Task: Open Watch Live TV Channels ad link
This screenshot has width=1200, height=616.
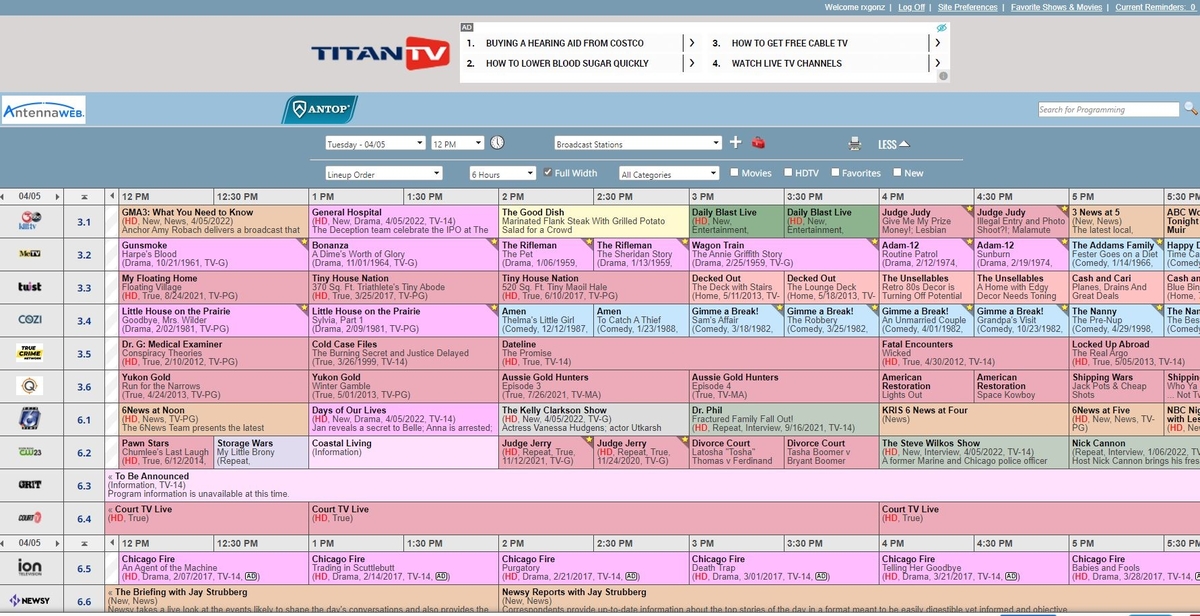Action: pos(787,63)
